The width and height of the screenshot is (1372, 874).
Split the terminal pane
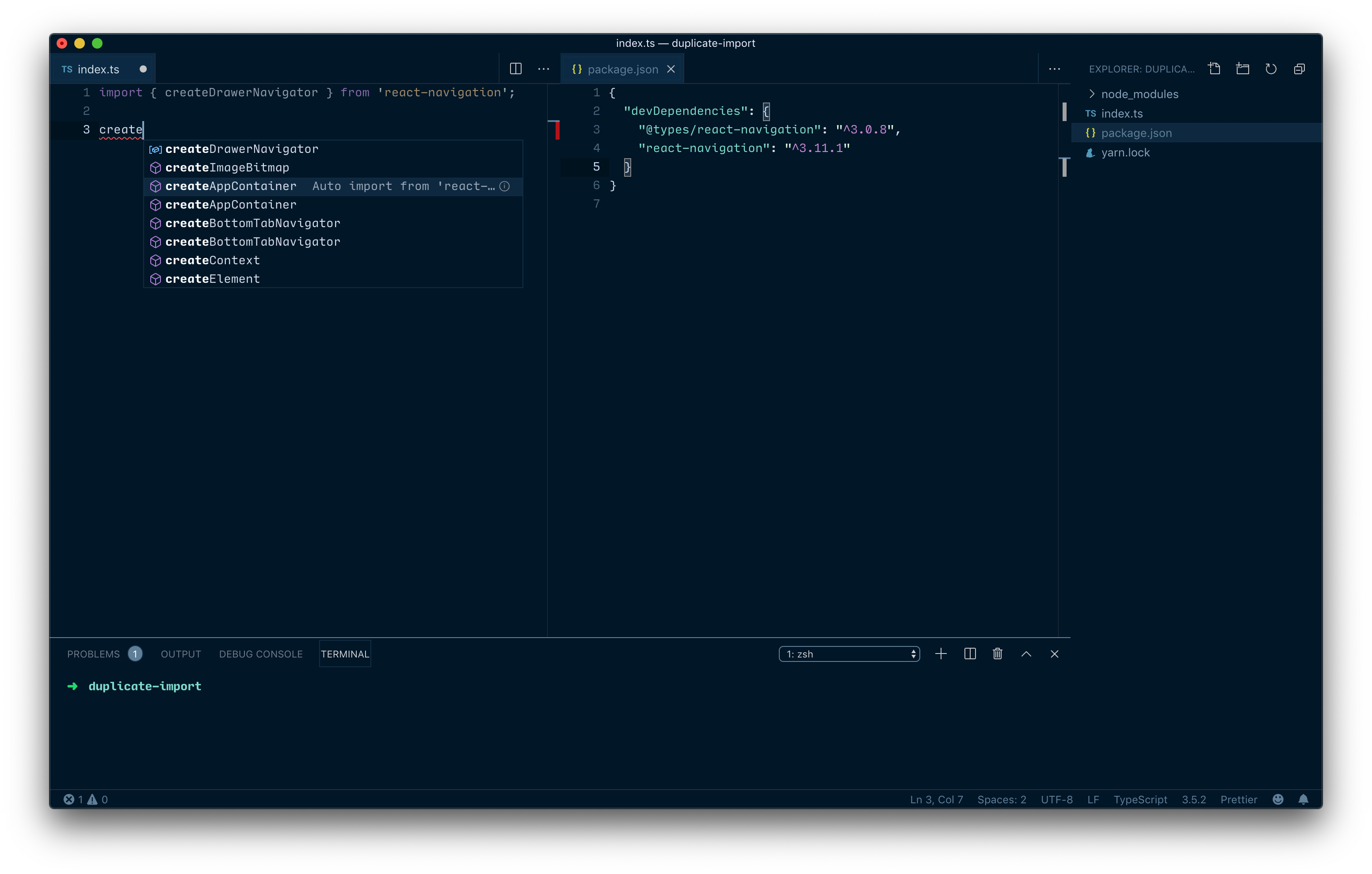pyautogui.click(x=969, y=654)
